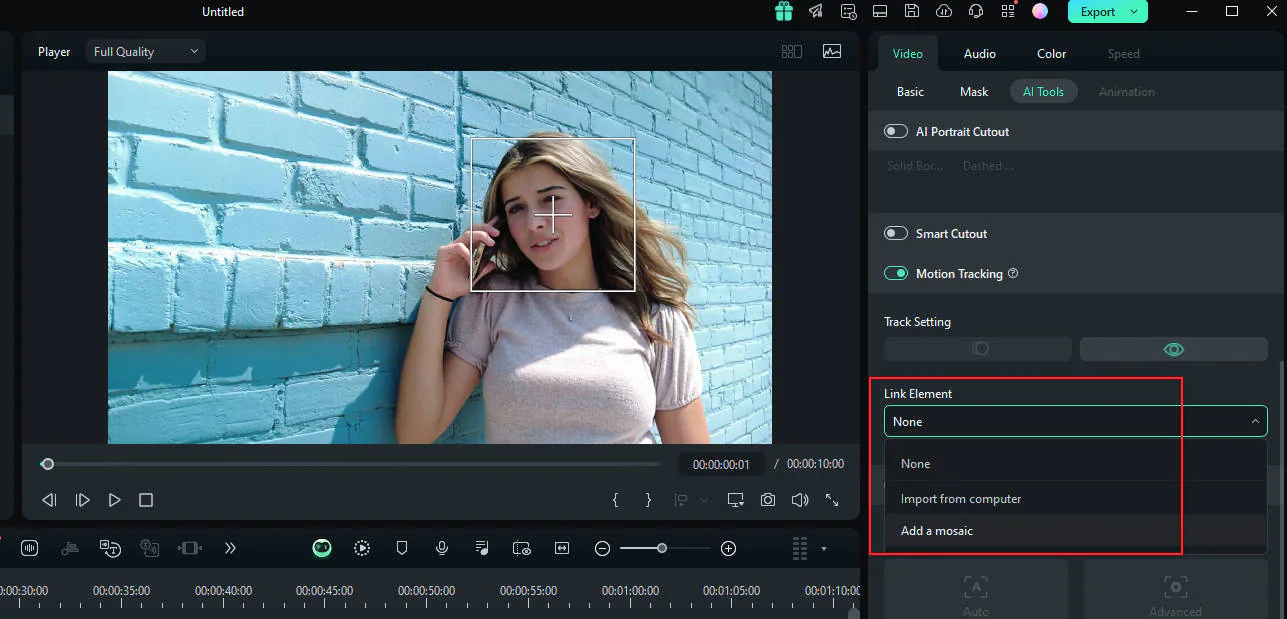The image size is (1287, 619).
Task: Open the Full Quality dropdown
Action: [146, 51]
